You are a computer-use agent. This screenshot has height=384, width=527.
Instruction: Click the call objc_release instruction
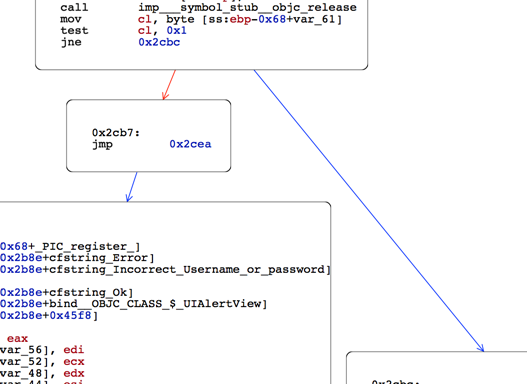coord(208,7)
